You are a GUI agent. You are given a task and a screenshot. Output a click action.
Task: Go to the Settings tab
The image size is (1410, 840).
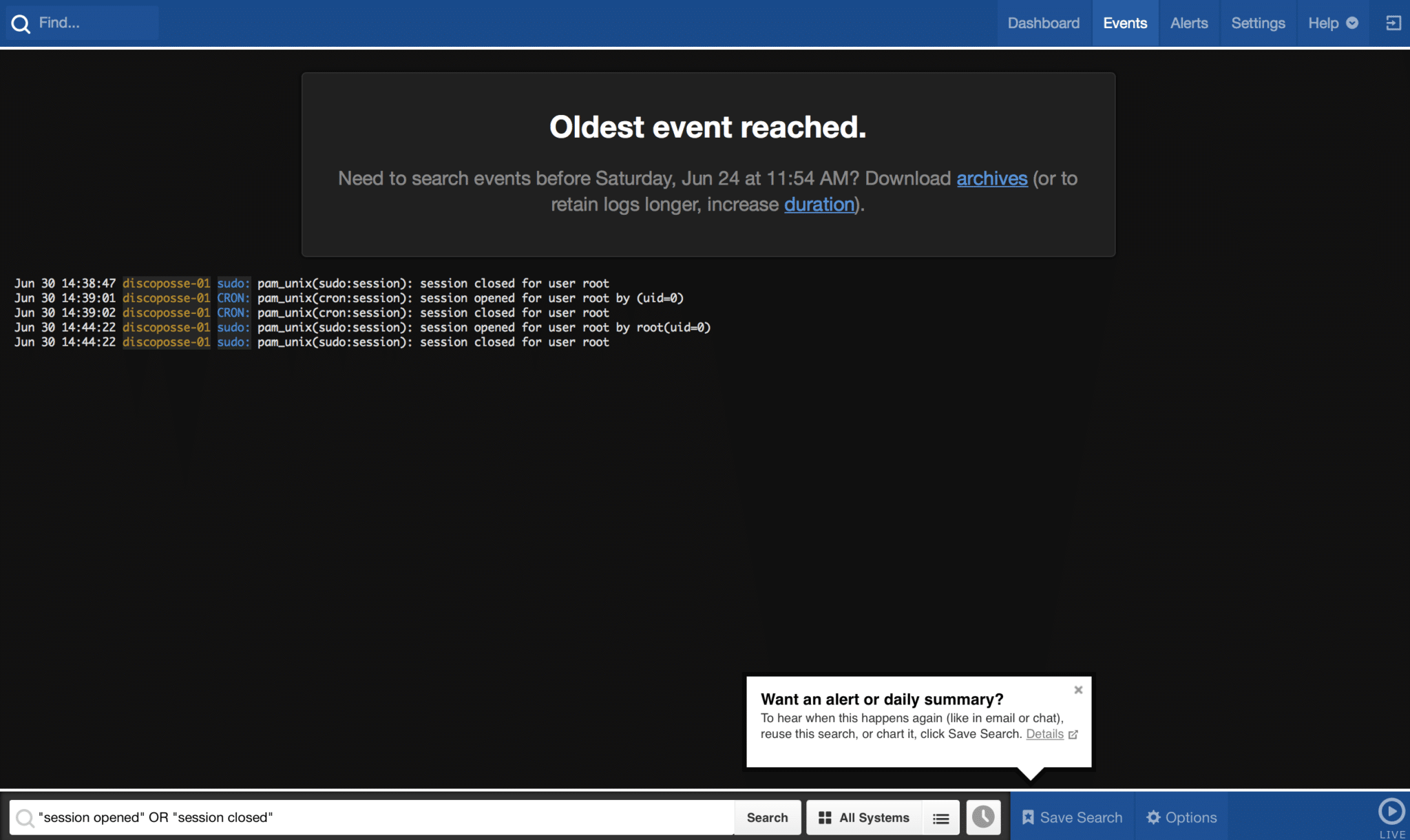[1257, 23]
